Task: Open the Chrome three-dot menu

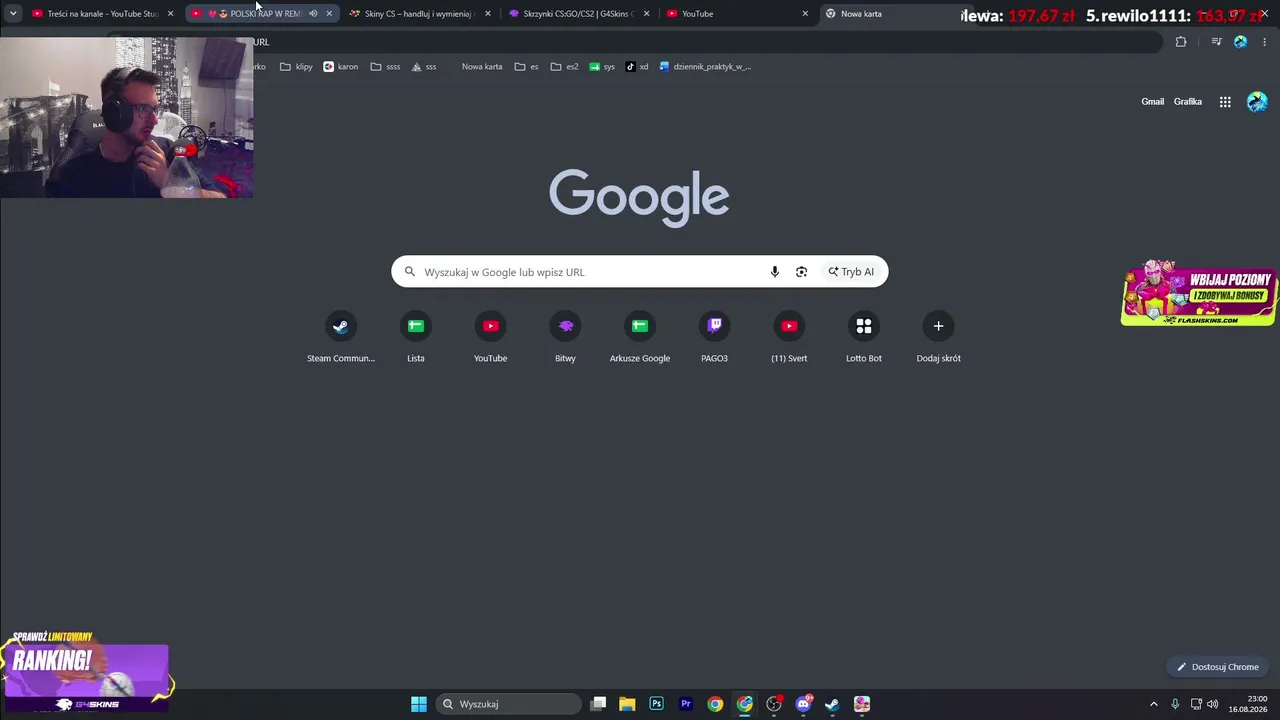Action: coord(1264,42)
